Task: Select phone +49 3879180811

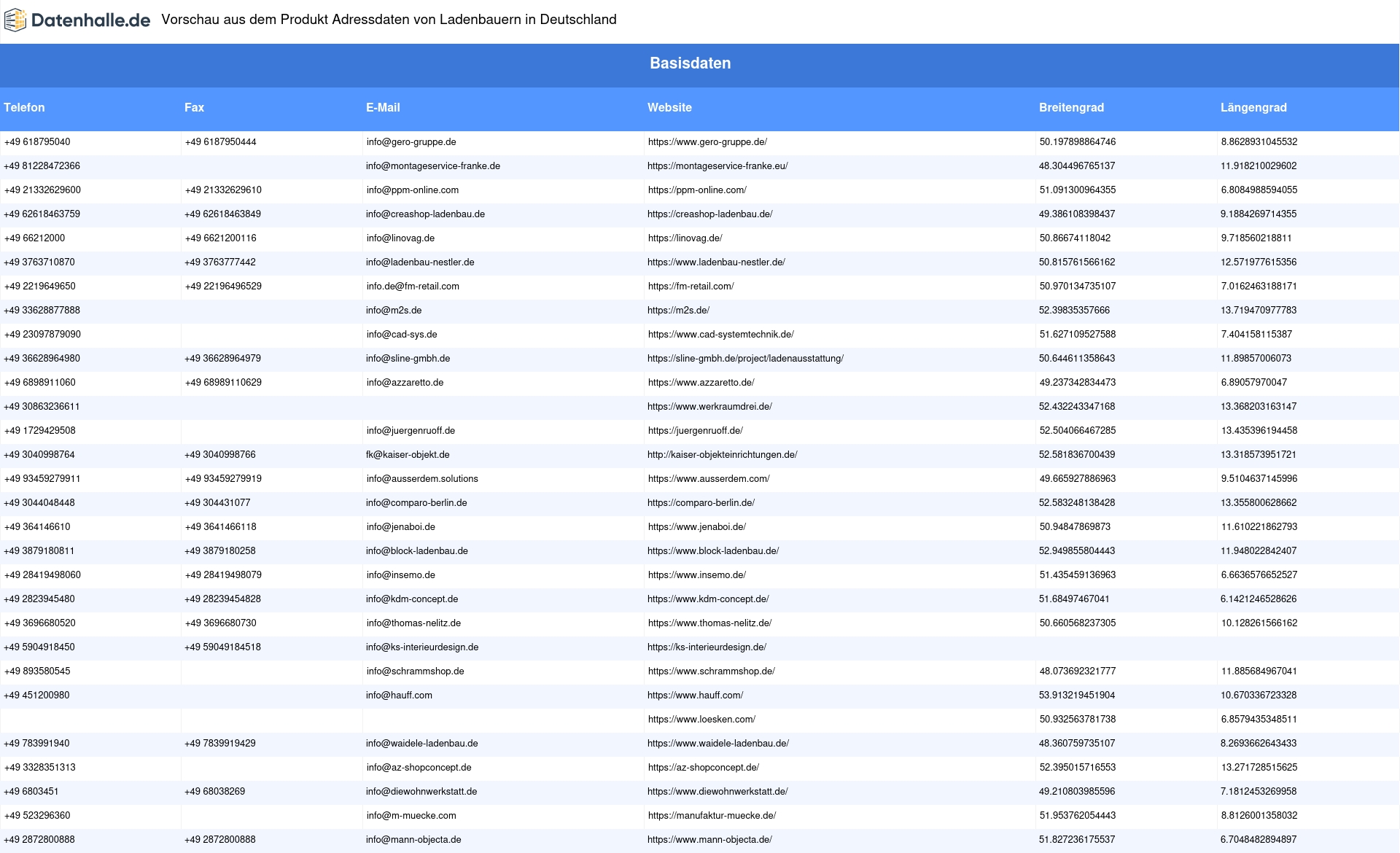Action: [39, 551]
